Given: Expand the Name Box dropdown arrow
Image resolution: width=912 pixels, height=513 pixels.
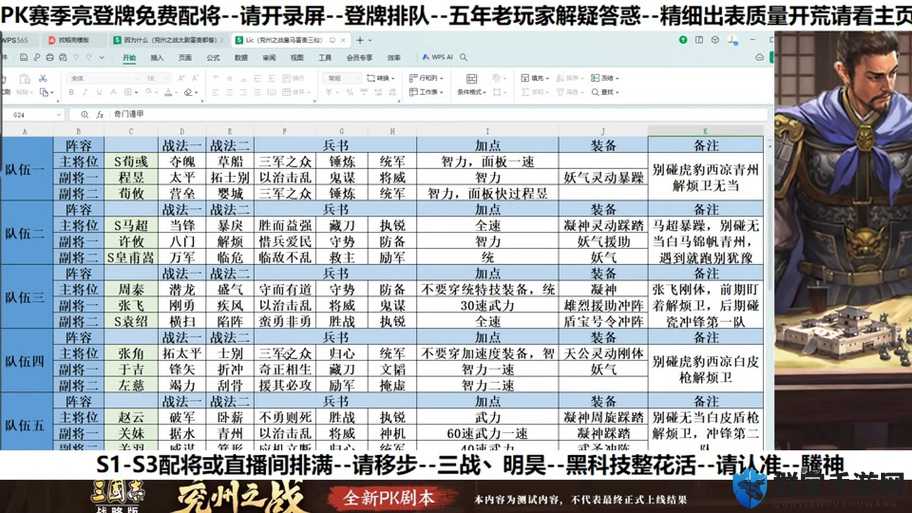Looking at the screenshot, I should pos(59,115).
